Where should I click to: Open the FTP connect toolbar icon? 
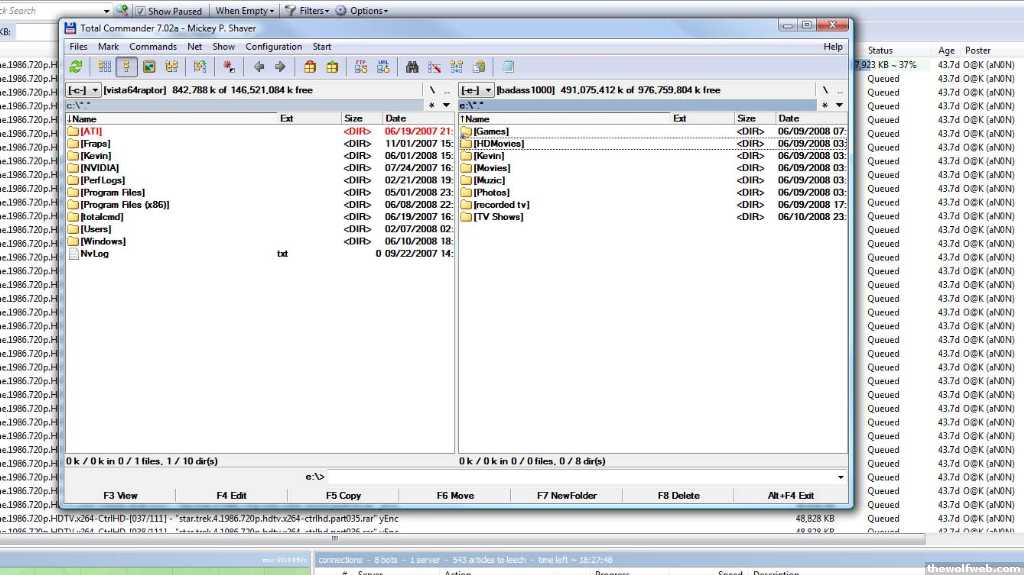coord(361,67)
